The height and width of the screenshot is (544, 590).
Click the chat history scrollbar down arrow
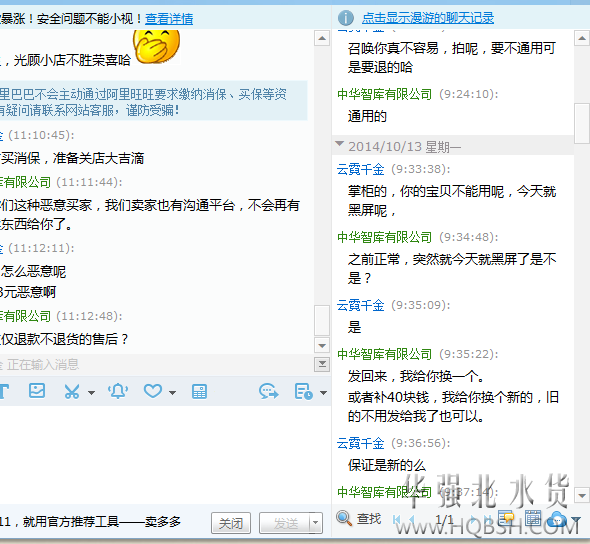pyautogui.click(x=582, y=495)
